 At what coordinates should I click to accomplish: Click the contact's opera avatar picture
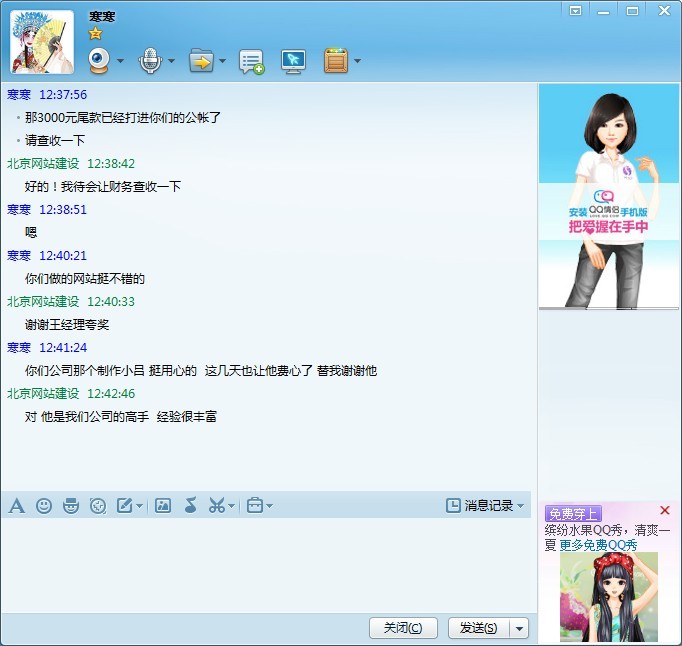pos(42,43)
